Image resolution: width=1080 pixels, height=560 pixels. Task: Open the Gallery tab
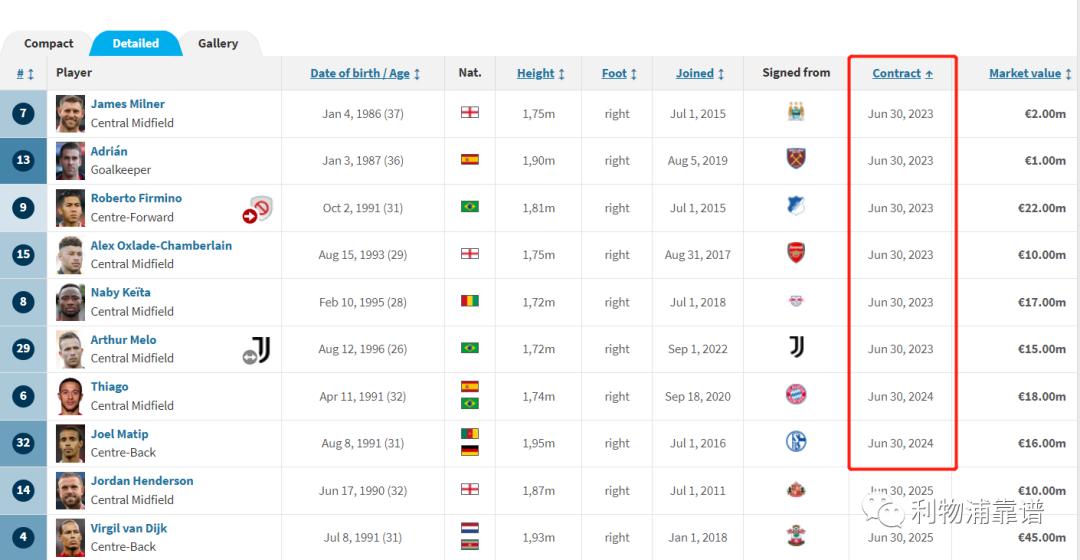point(218,44)
